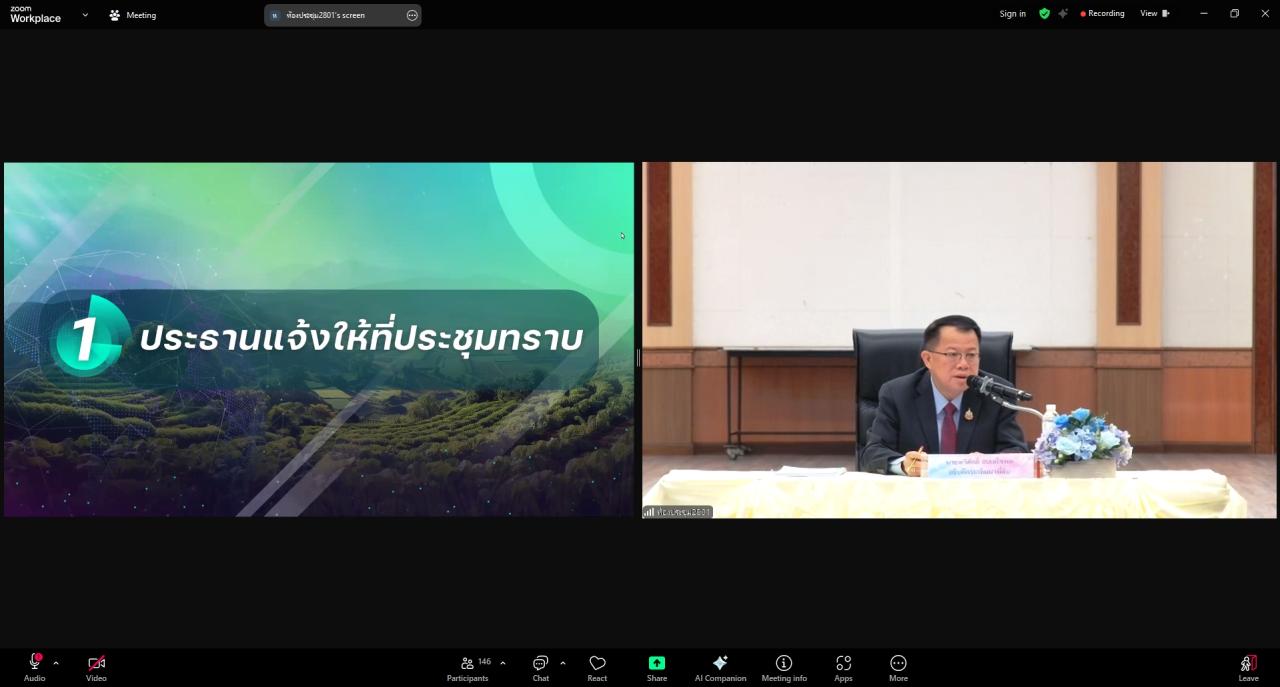Viewport: 1280px width, 687px height.
Task: Unmute your microphone
Action: click(34, 663)
